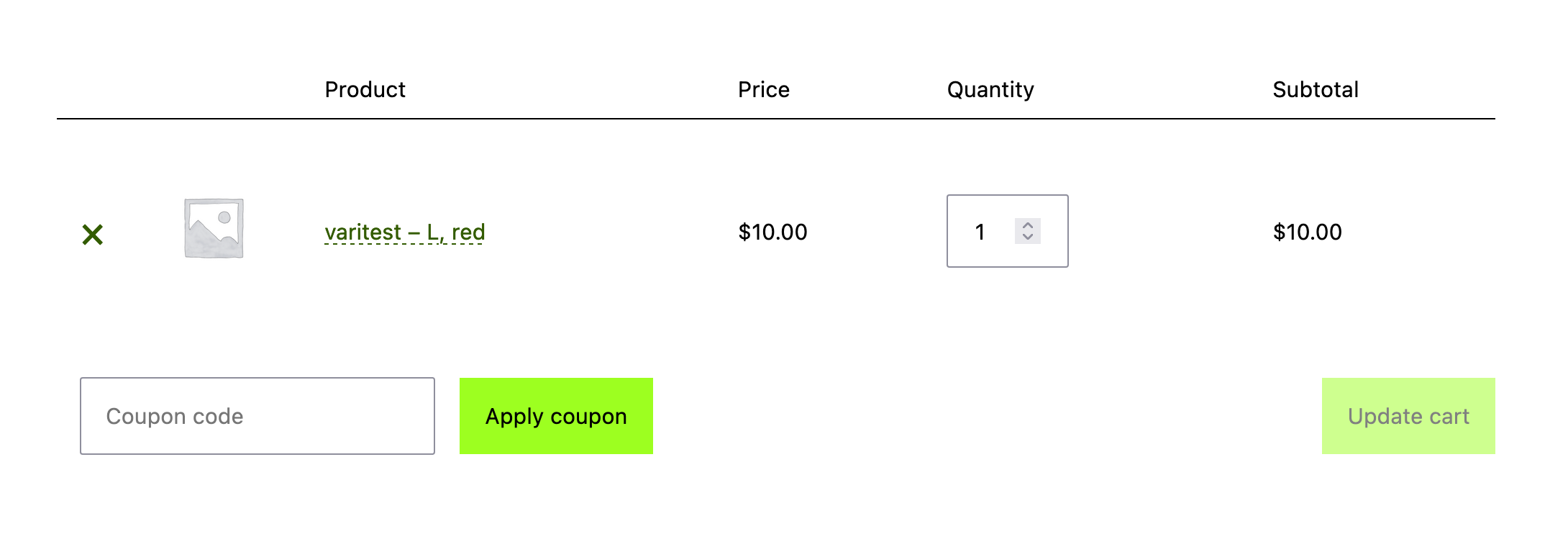Click the Product column header
This screenshot has height=534, width=1568.
(x=365, y=89)
